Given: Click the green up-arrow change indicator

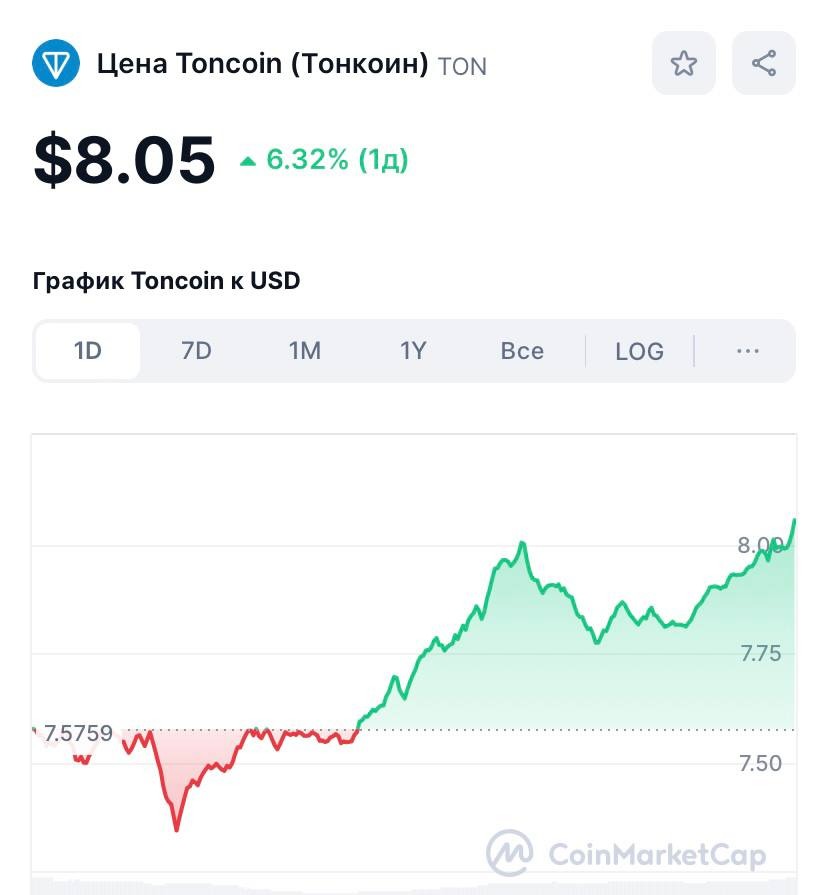Looking at the screenshot, I should click(x=248, y=161).
